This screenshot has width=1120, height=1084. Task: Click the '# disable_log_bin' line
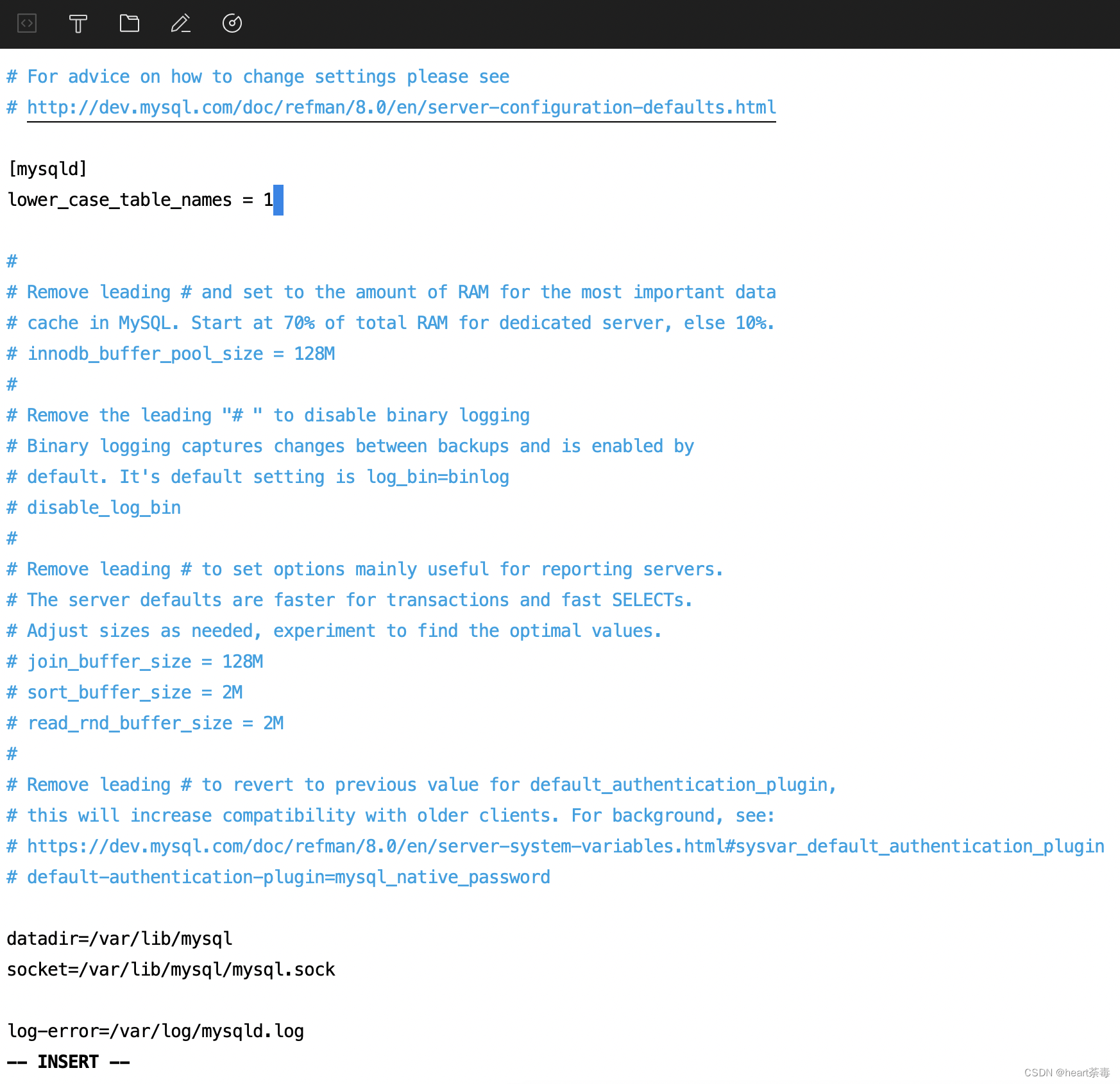tap(94, 507)
